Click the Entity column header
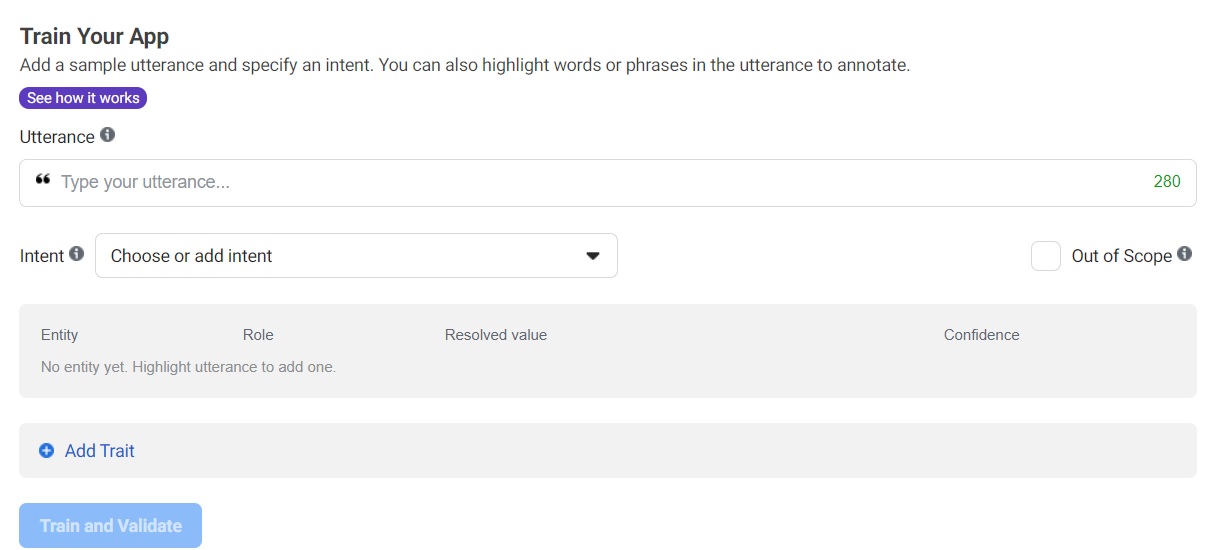 pos(59,335)
